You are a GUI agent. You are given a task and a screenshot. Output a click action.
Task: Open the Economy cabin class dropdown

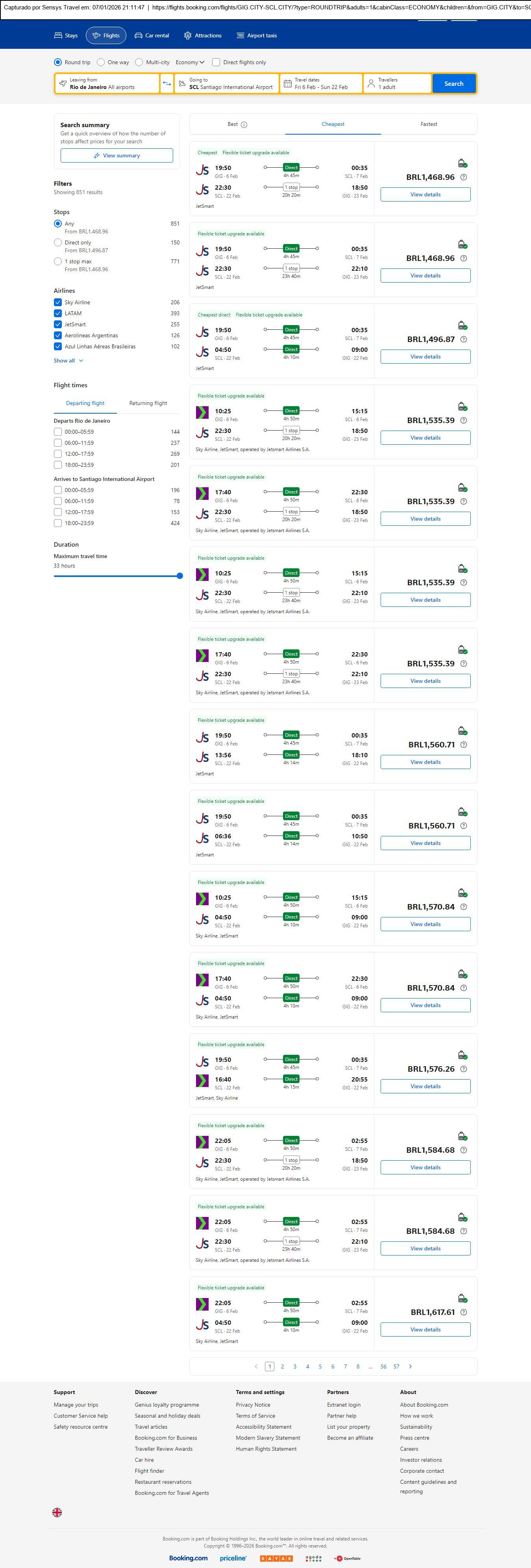point(190,62)
